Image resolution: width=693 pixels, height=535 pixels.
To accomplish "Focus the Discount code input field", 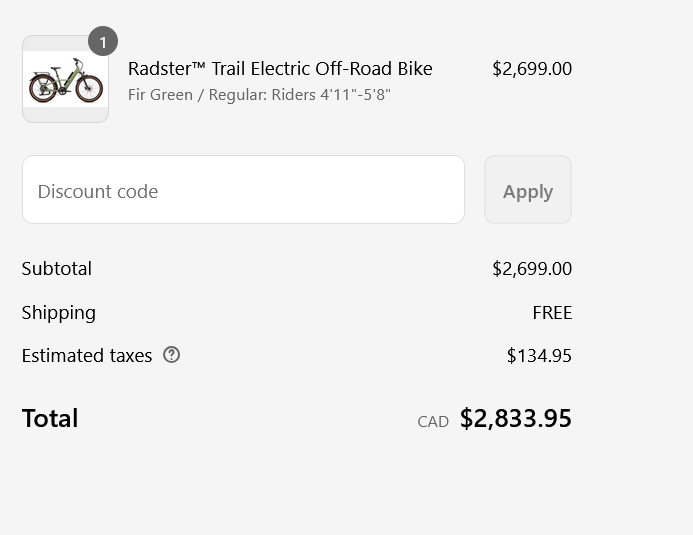I will coord(243,190).
